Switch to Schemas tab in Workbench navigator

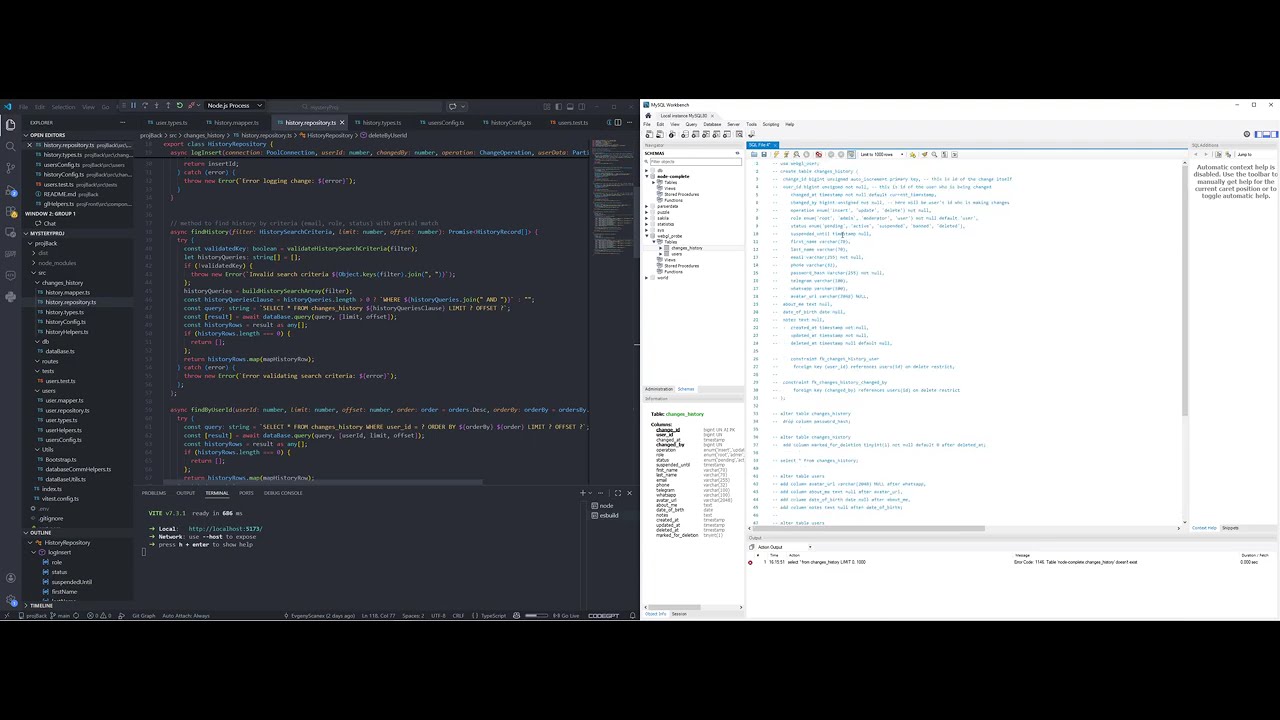[x=686, y=389]
